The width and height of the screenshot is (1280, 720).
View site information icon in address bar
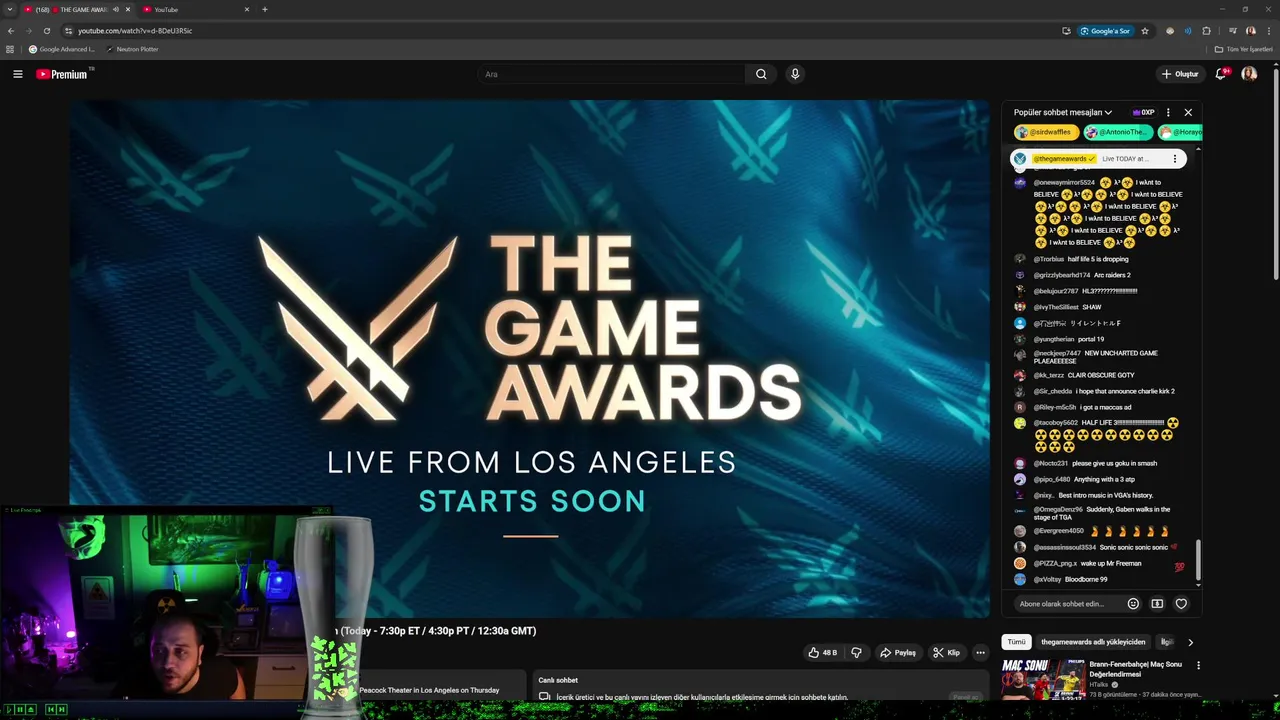(x=68, y=31)
